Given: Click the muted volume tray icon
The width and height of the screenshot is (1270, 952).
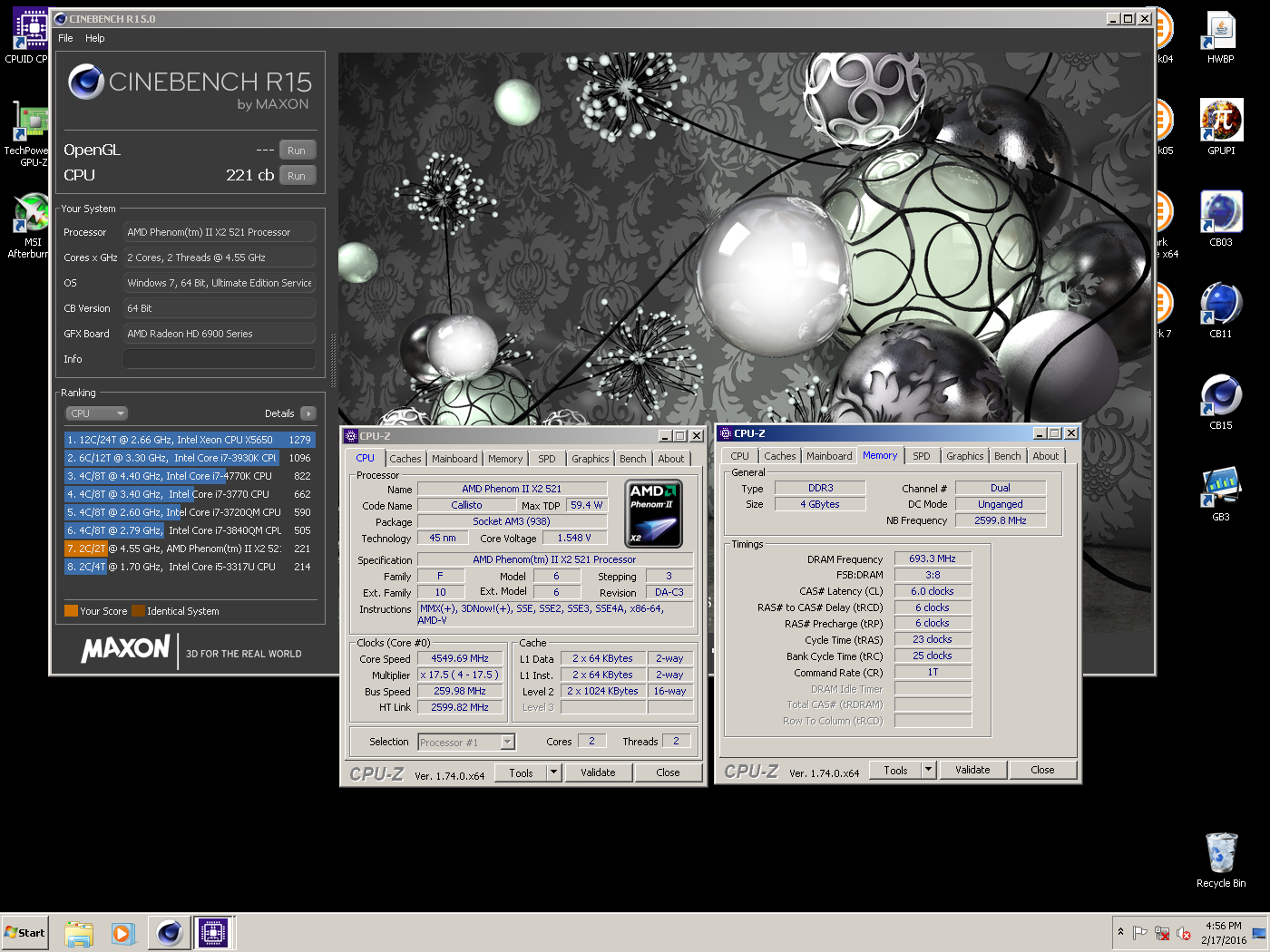Looking at the screenshot, I should 1184,933.
